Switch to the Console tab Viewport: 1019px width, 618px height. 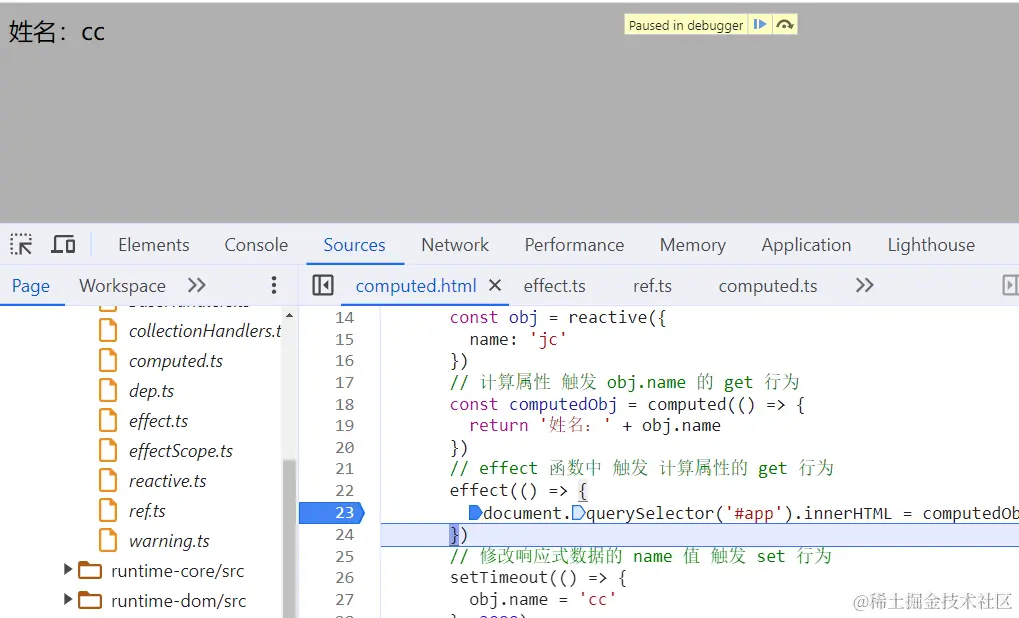pyautogui.click(x=256, y=245)
